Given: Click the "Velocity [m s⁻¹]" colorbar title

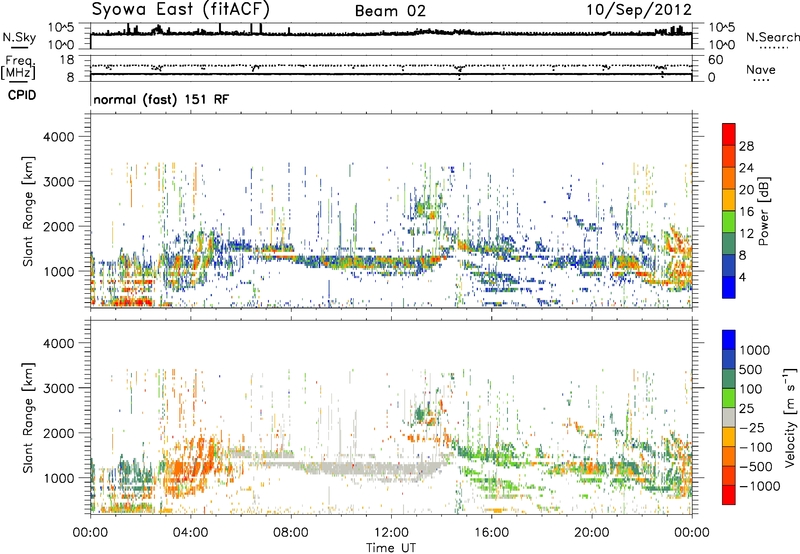Looking at the screenshot, I should [x=790, y=417].
